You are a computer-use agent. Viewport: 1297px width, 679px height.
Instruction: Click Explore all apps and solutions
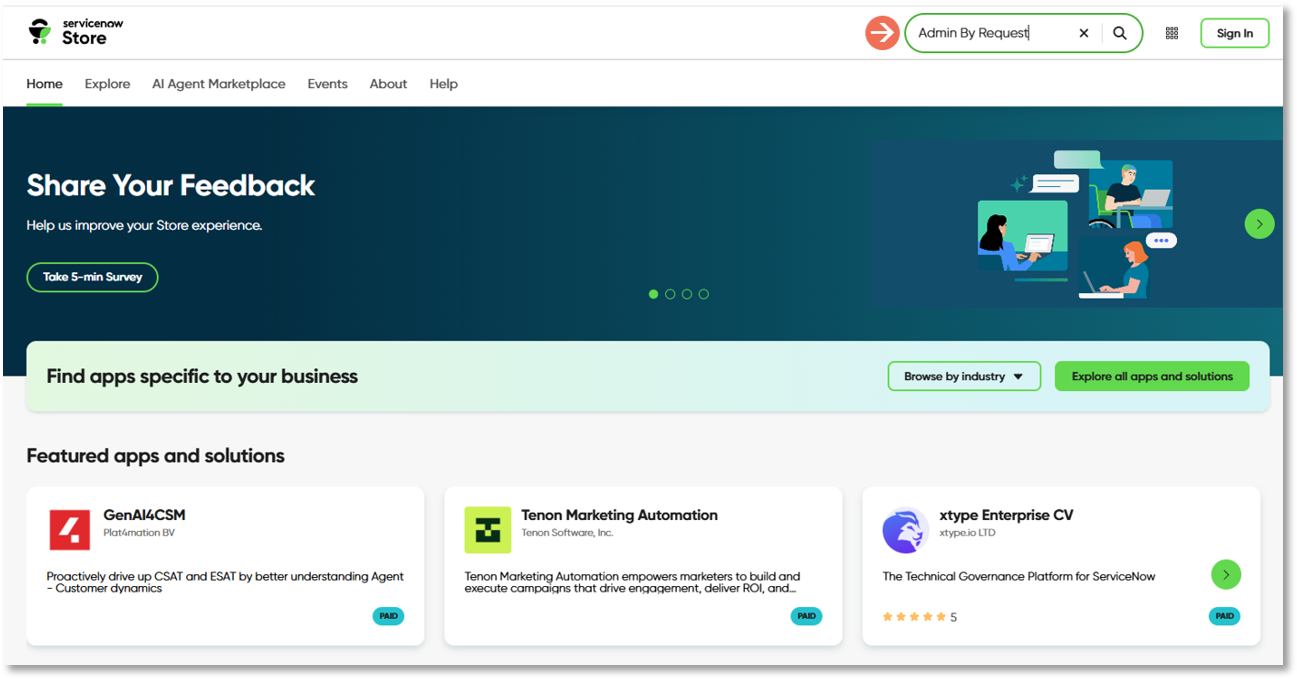(x=1152, y=376)
